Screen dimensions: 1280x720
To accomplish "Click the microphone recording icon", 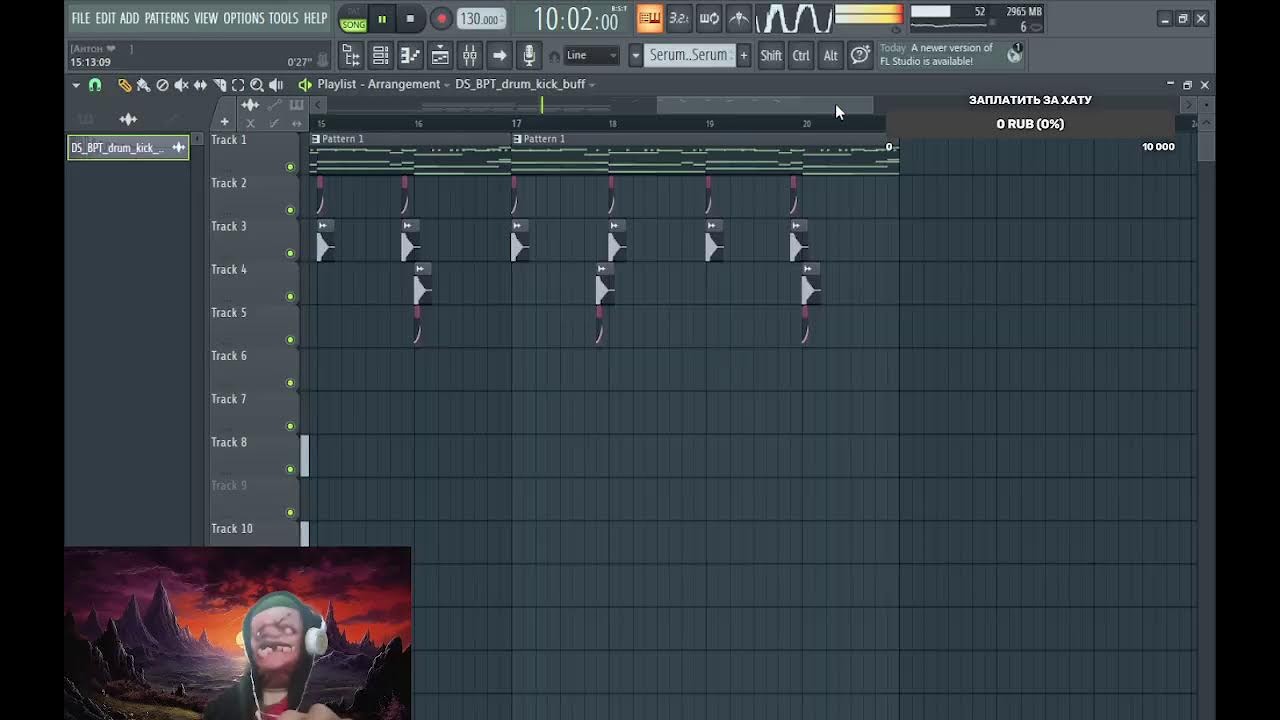I will [x=529, y=56].
